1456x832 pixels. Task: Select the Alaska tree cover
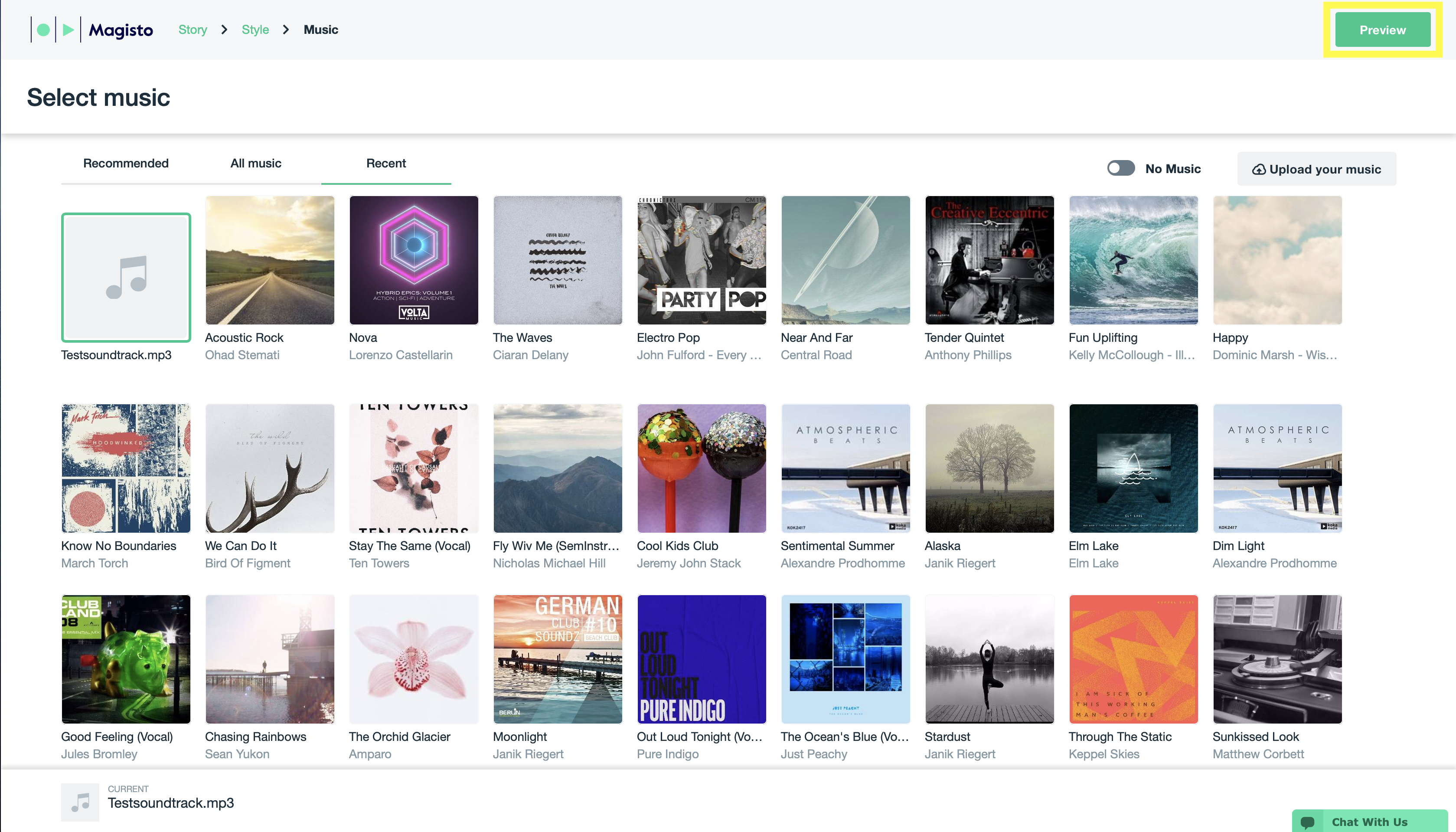point(989,468)
